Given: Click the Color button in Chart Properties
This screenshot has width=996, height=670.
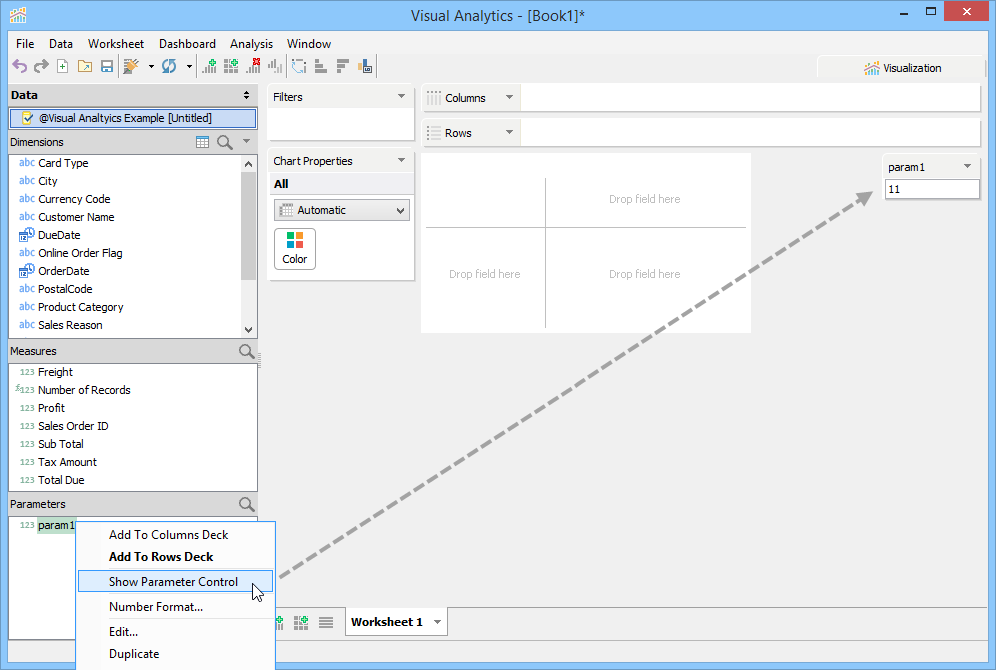Looking at the screenshot, I should [295, 249].
